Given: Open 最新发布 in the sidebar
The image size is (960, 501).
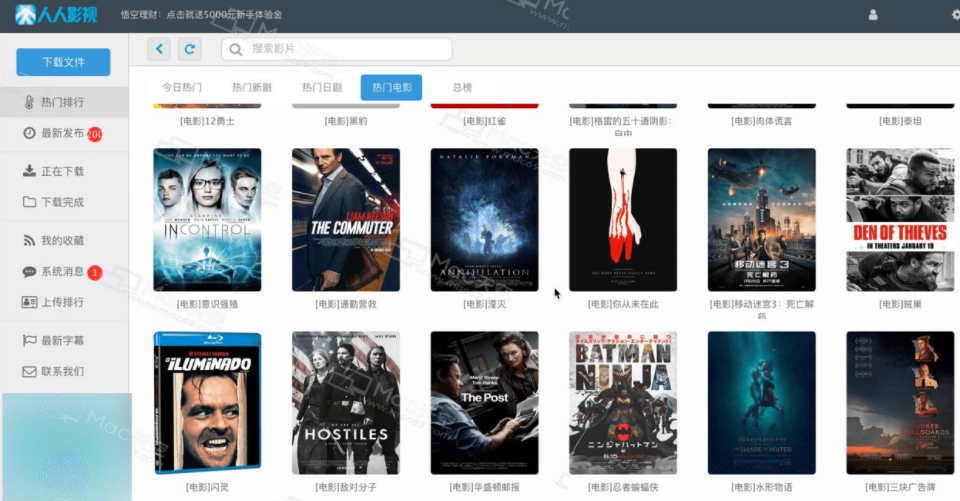Looking at the screenshot, I should tap(64, 134).
